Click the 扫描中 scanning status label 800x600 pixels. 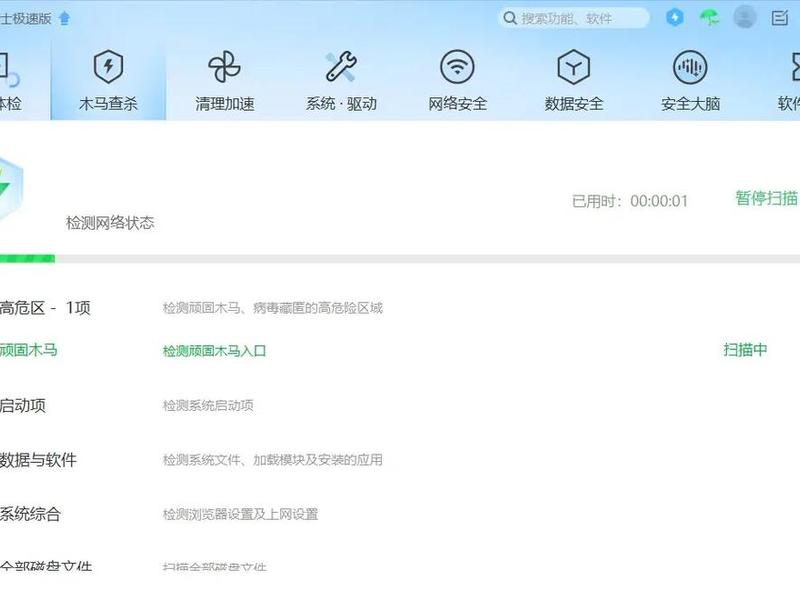[745, 350]
